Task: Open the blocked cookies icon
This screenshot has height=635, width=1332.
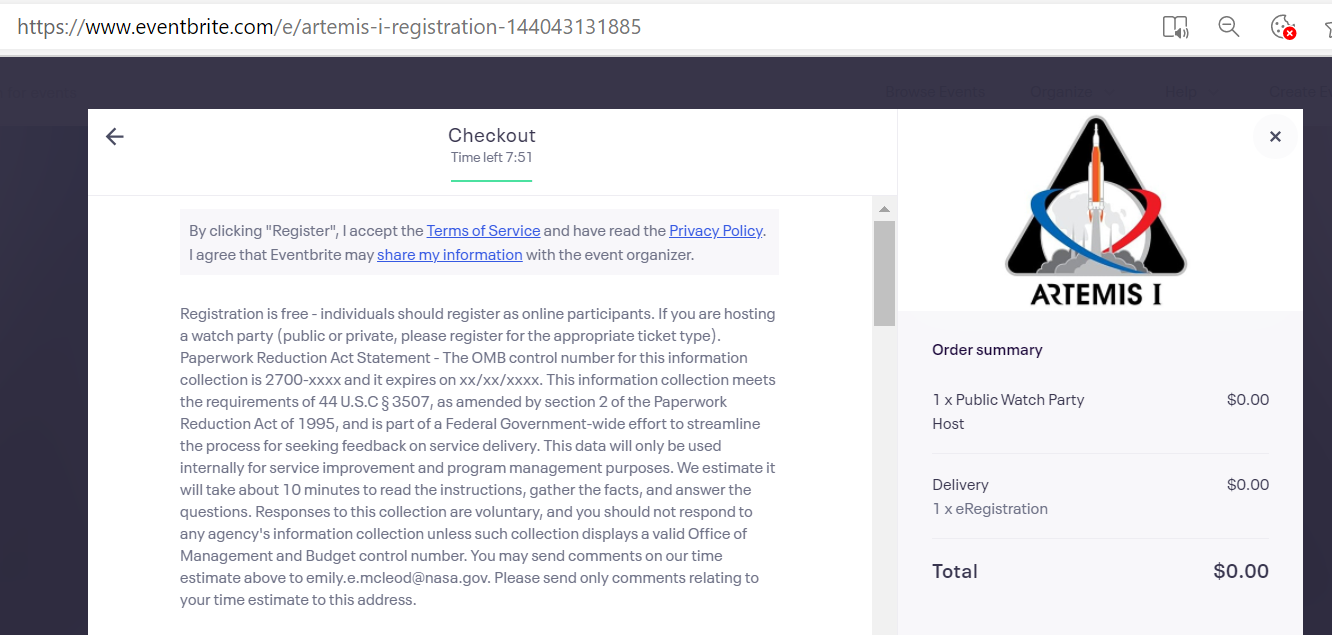Action: point(1282,27)
